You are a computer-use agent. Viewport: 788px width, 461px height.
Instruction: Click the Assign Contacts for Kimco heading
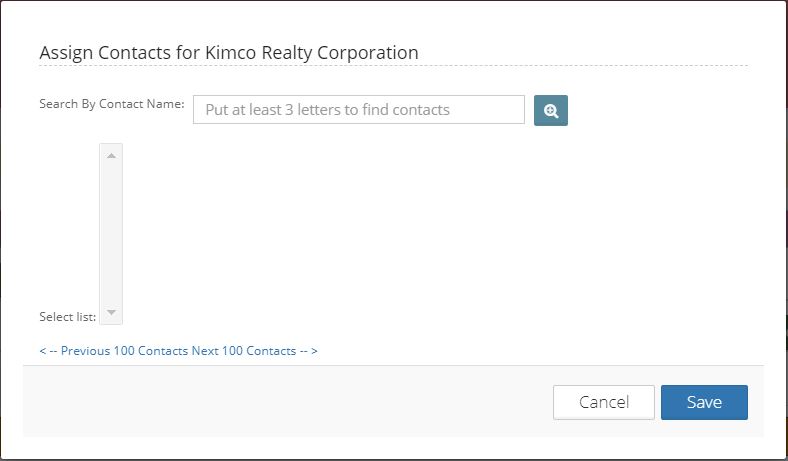[229, 53]
